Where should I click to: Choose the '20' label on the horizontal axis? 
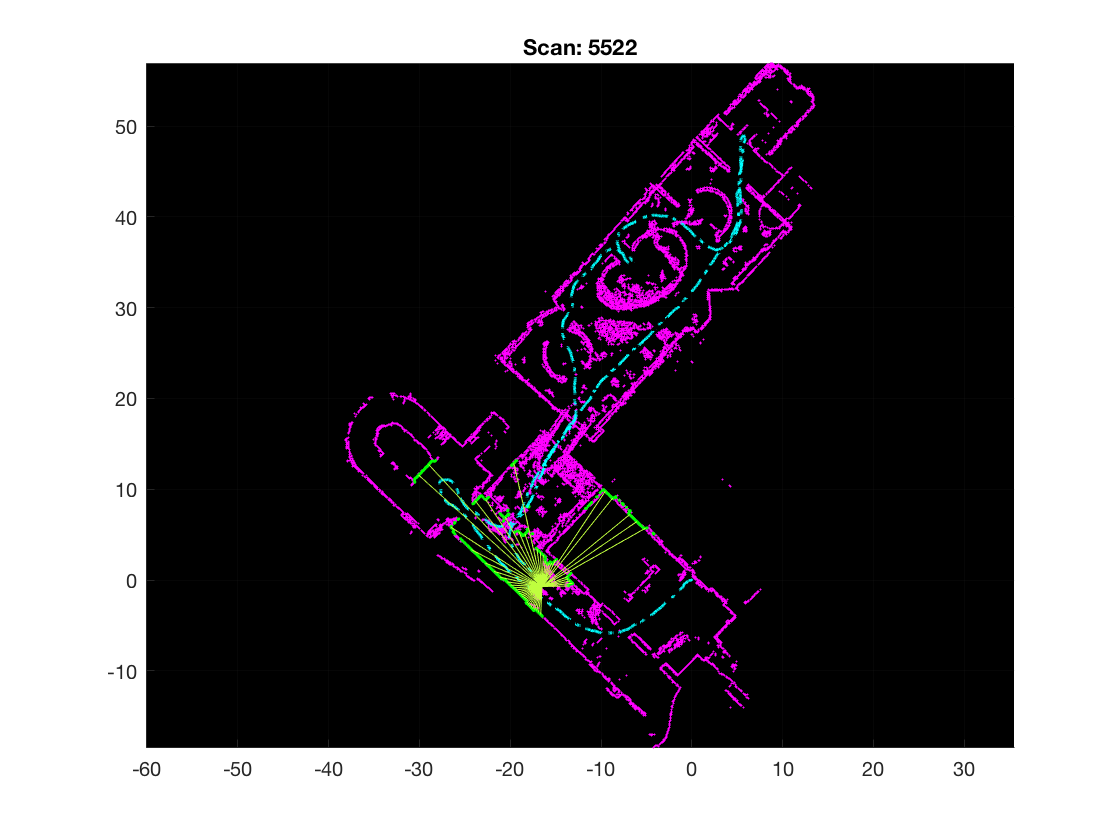click(873, 769)
